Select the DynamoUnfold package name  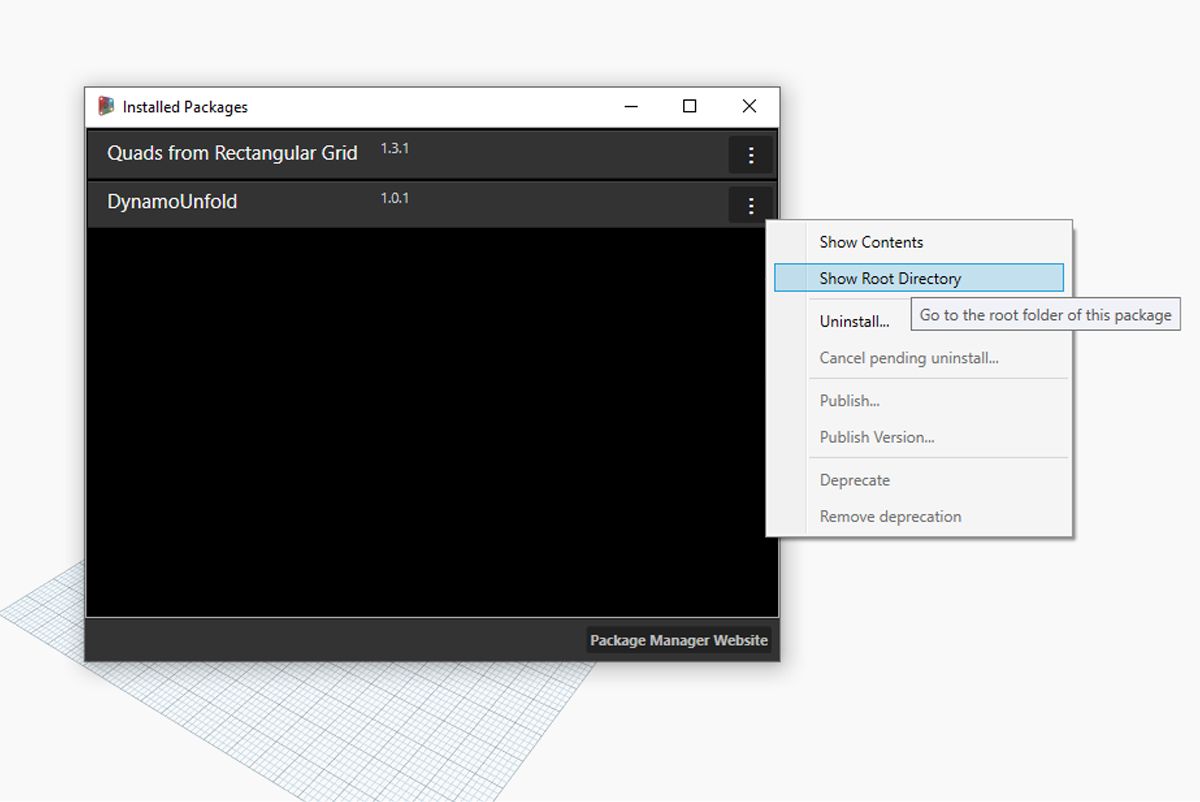[172, 202]
